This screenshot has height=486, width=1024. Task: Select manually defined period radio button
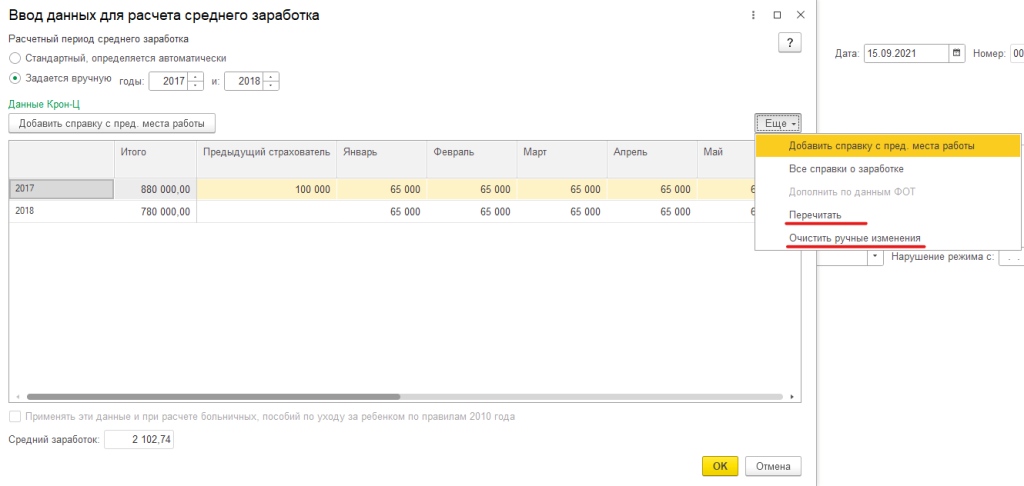[x=15, y=78]
